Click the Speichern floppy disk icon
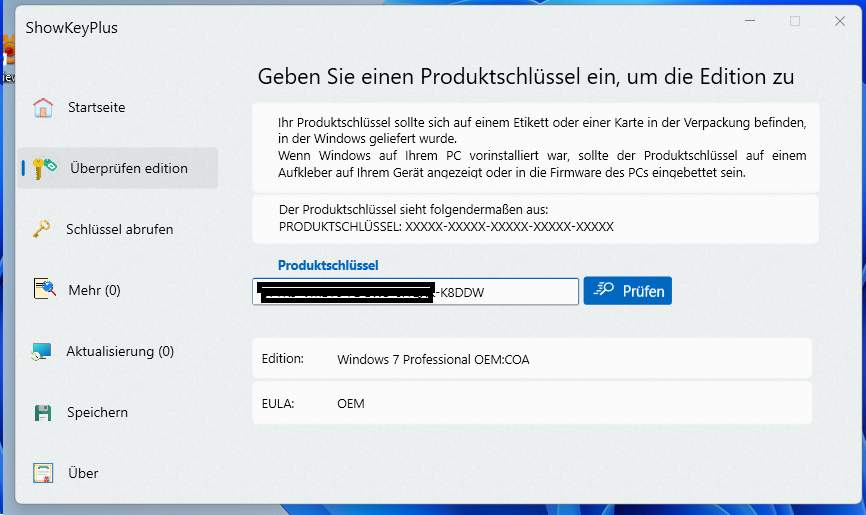This screenshot has height=515, width=866. pos(43,413)
